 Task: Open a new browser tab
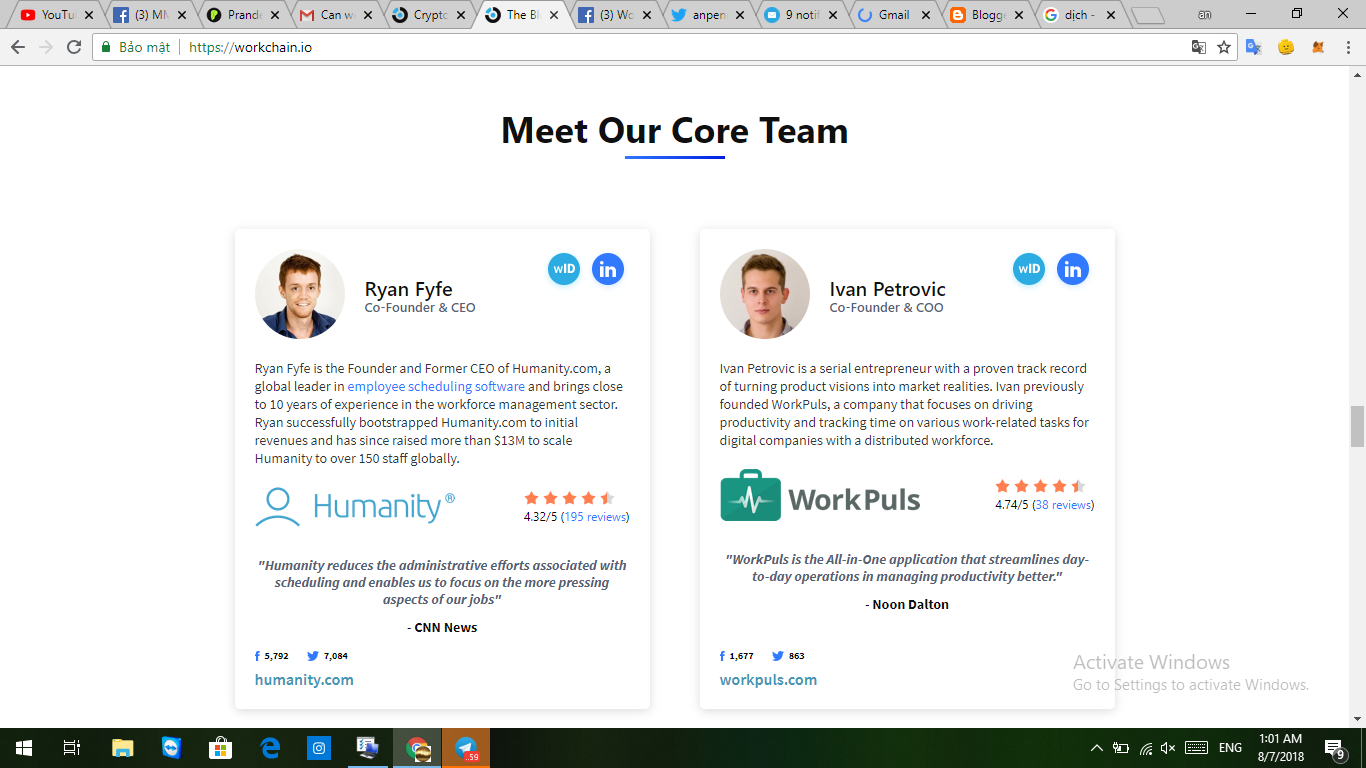(x=1149, y=15)
